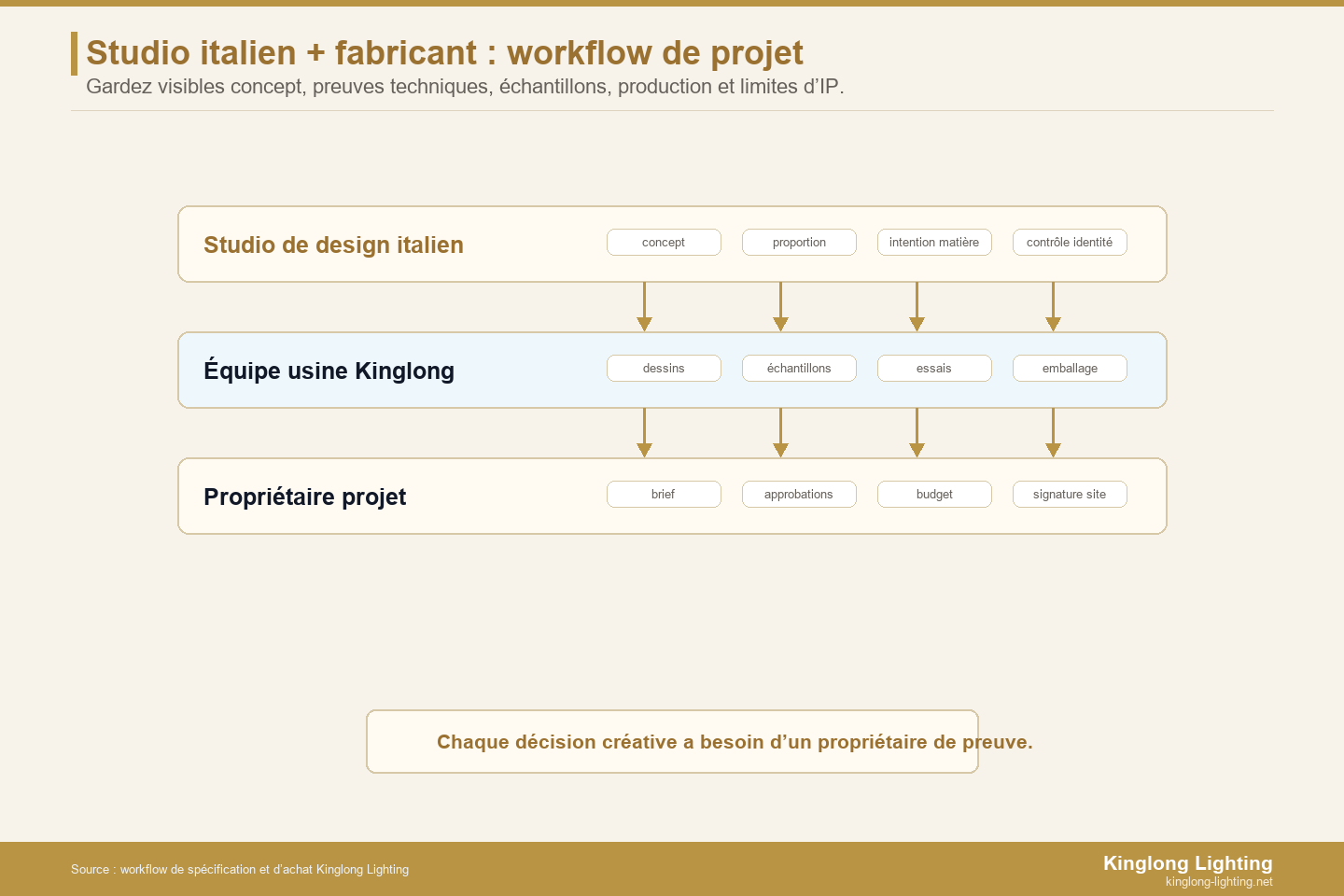This screenshot has width=1344, height=896.
Task: Click the callout 'Chaque décision créative' text
Action: (735, 742)
